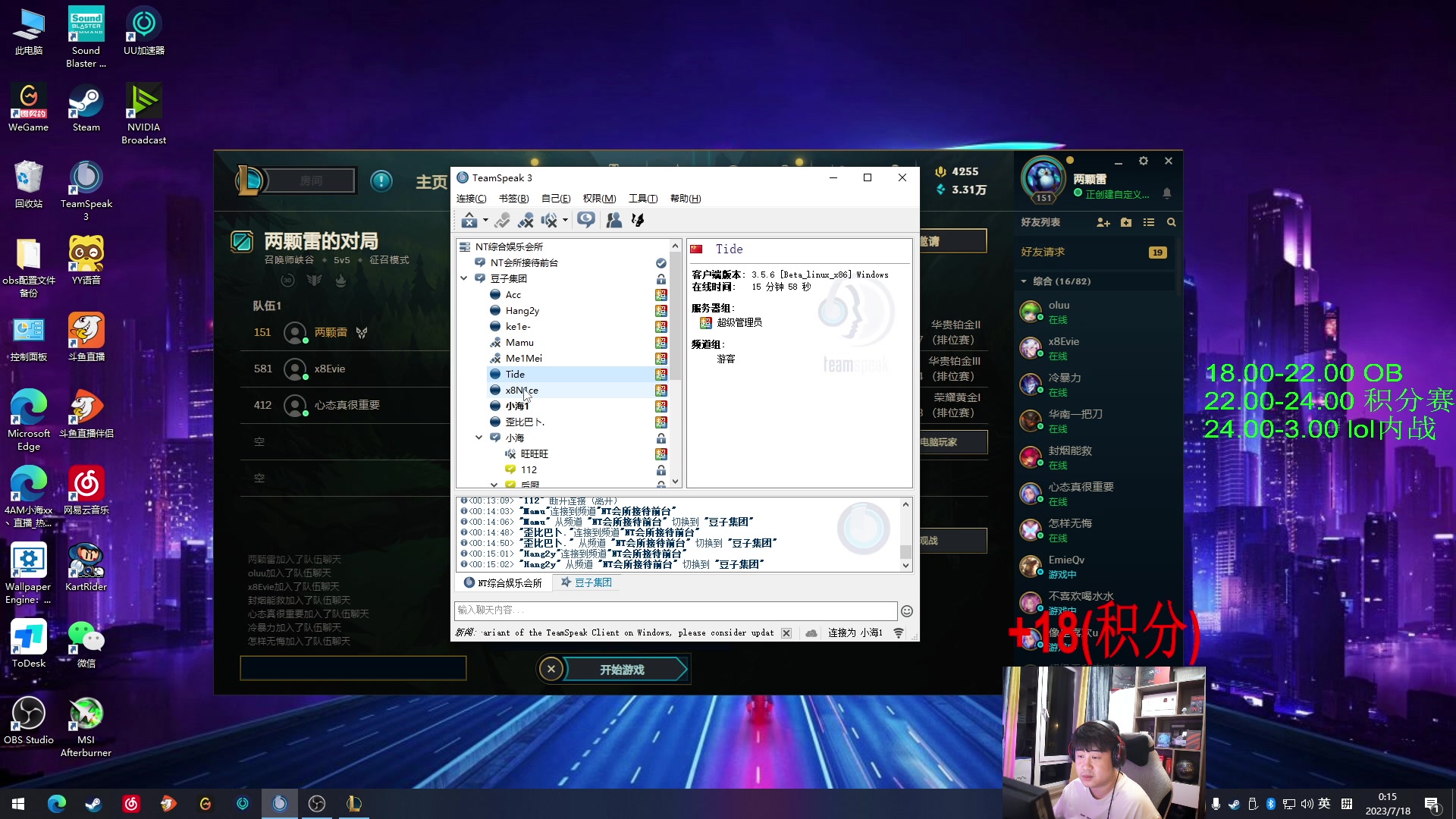The width and height of the screenshot is (1456, 819).
Task: Mute speakers in TeamSpeak toolbar
Action: [549, 220]
